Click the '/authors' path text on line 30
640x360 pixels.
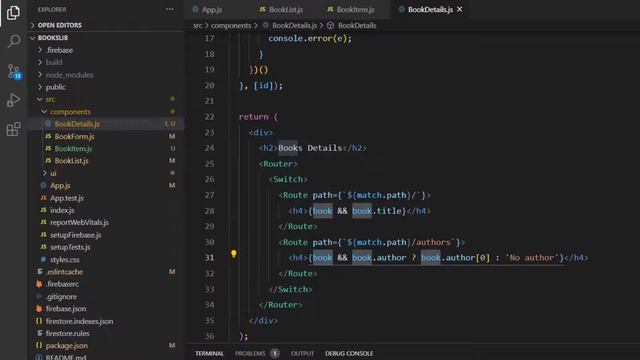click(431, 242)
